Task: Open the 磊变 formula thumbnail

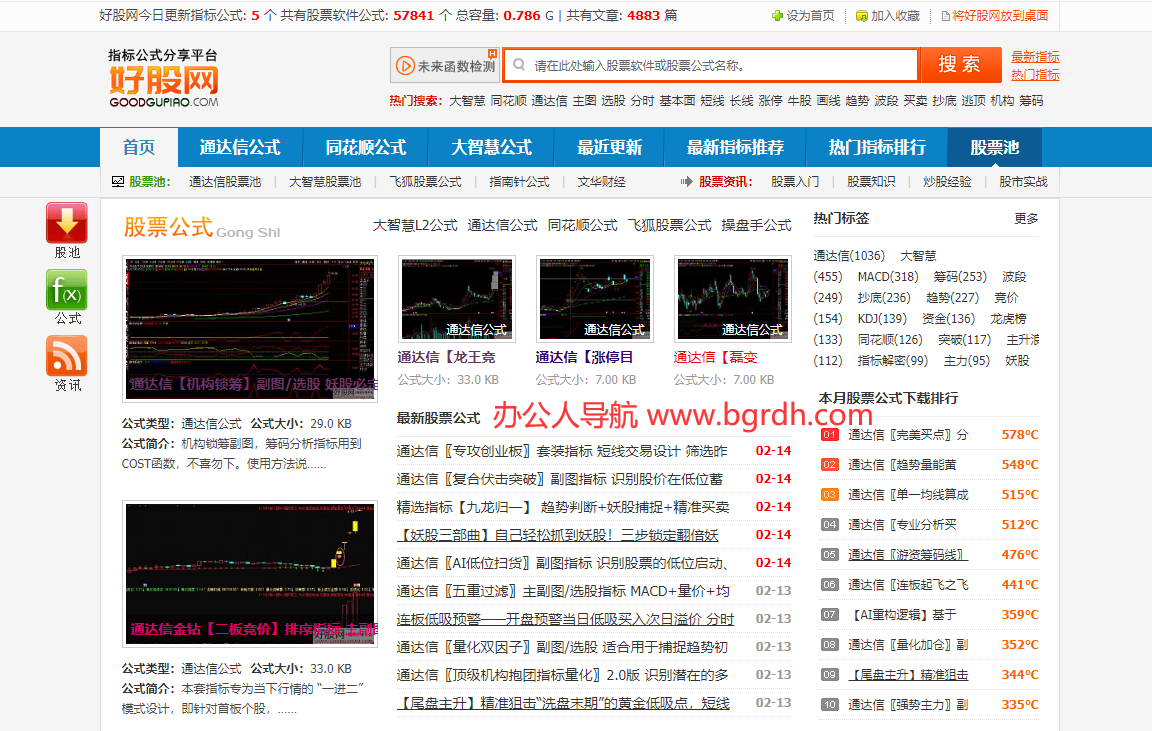Action: coord(732,298)
